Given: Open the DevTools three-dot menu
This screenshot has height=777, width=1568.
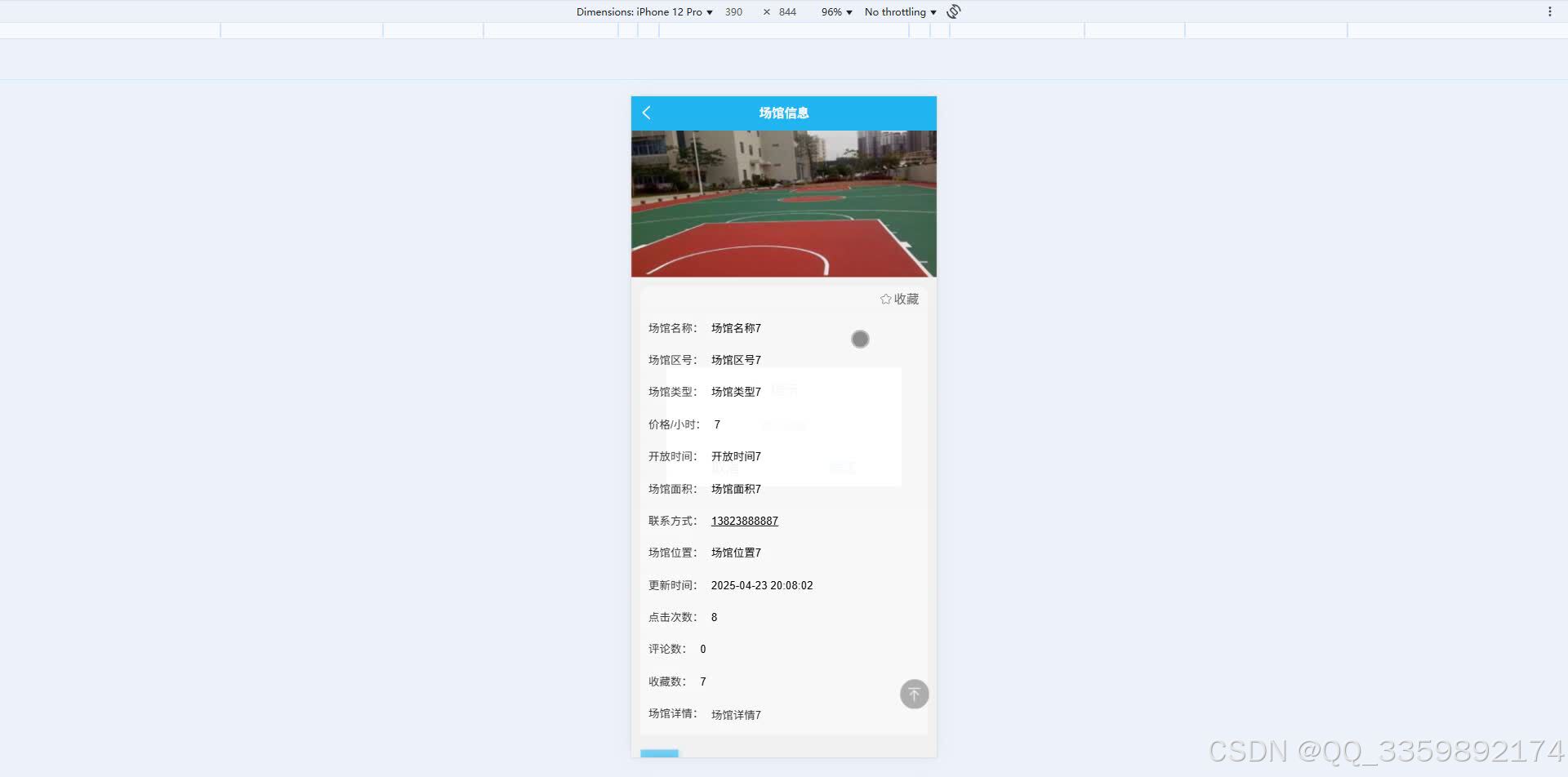Looking at the screenshot, I should click(x=1549, y=11).
